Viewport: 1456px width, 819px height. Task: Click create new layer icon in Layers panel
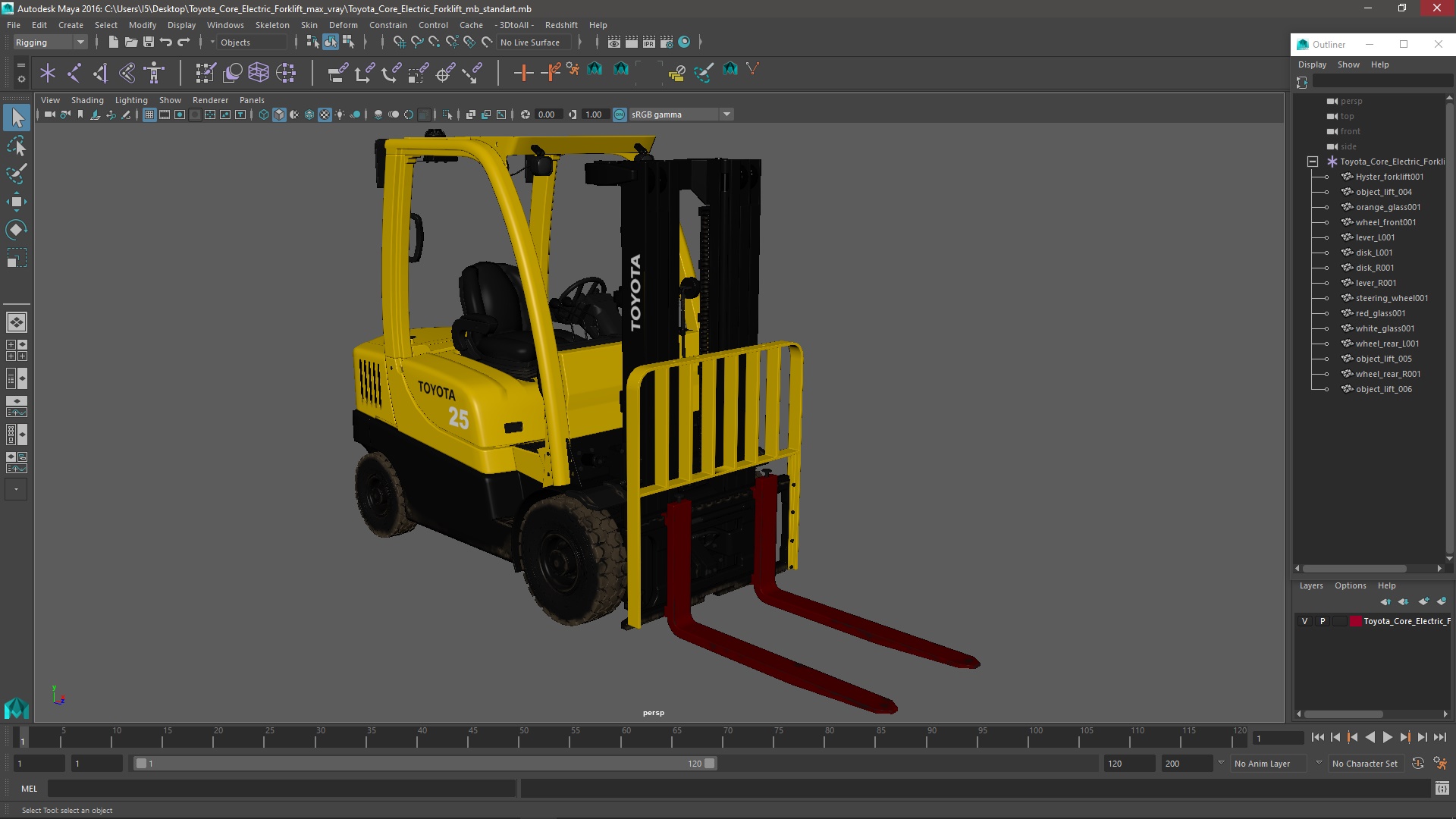point(1423,601)
